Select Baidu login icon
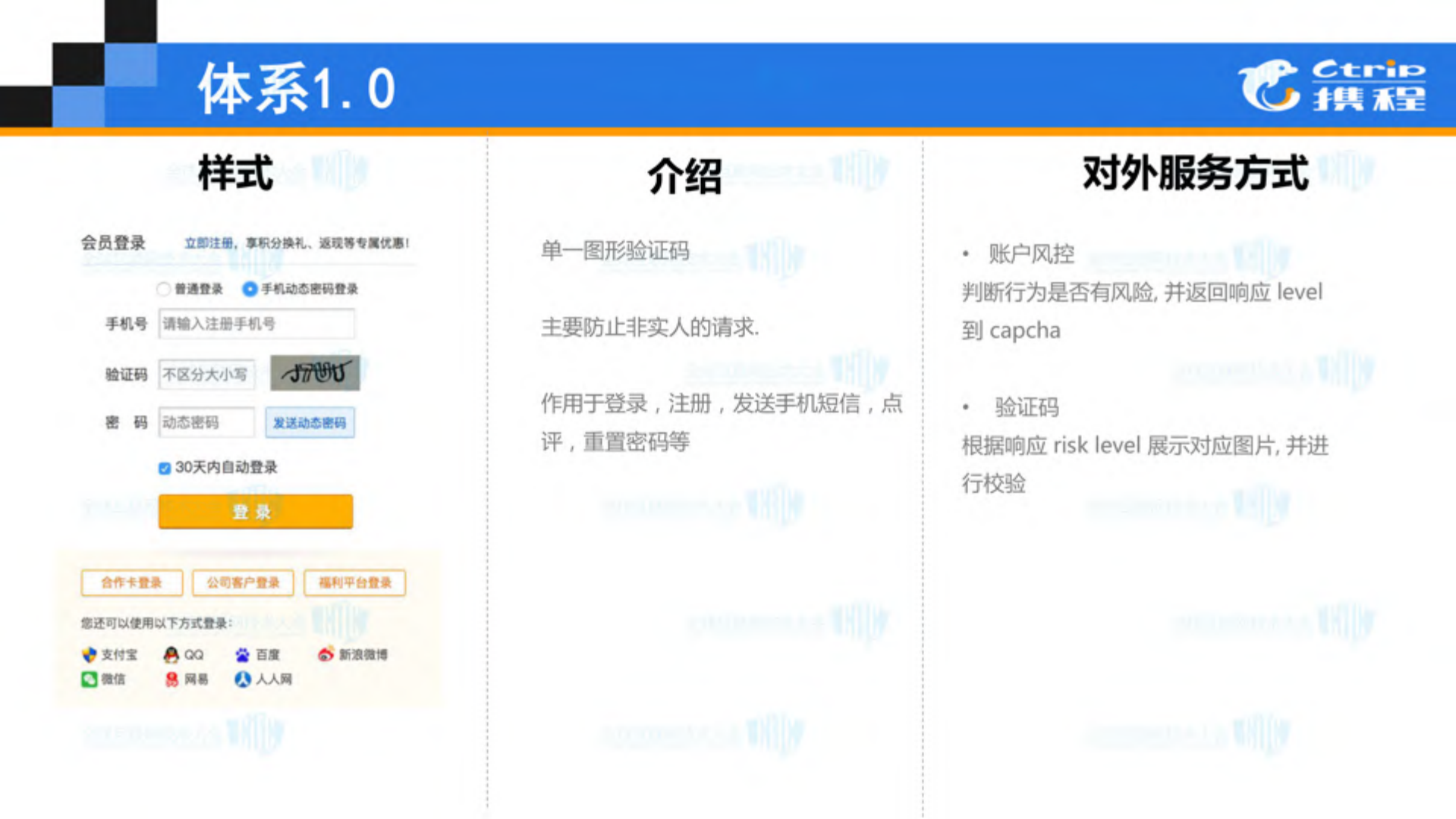The width and height of the screenshot is (1456, 819). 243,655
